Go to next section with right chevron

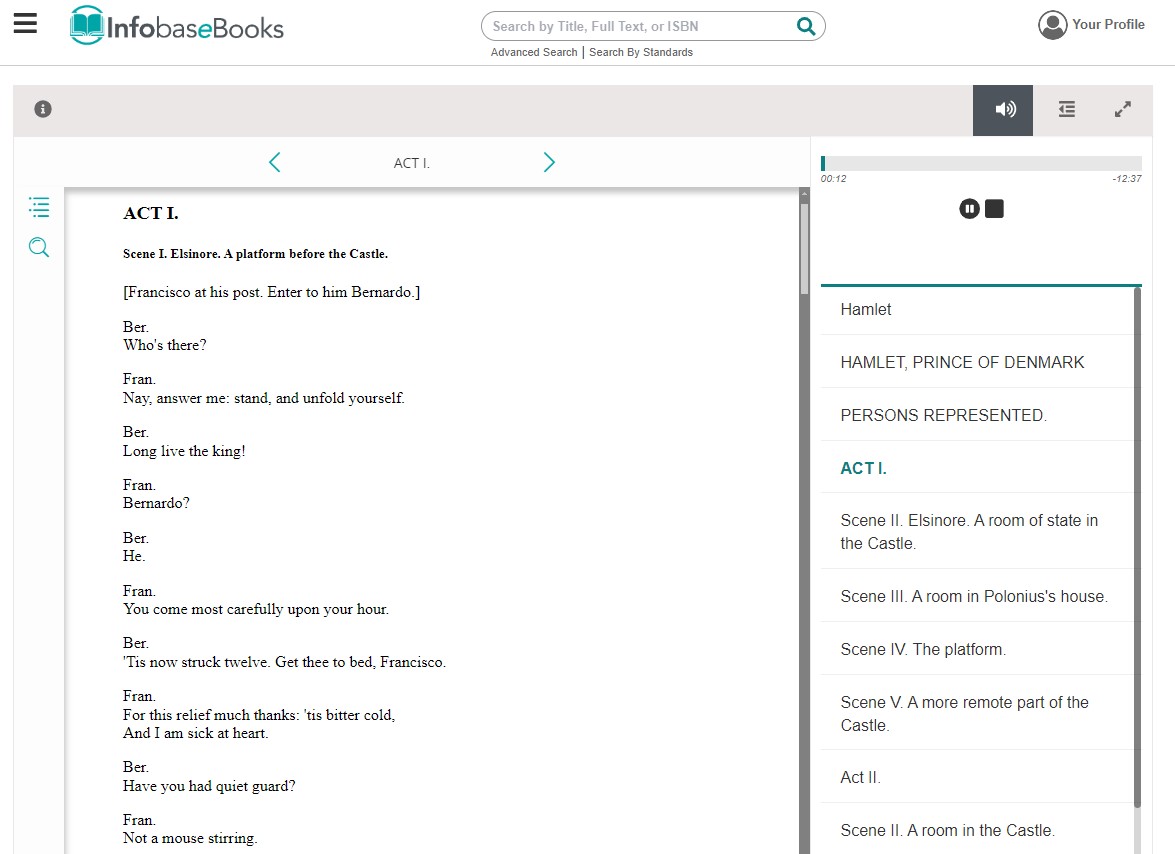click(x=549, y=163)
